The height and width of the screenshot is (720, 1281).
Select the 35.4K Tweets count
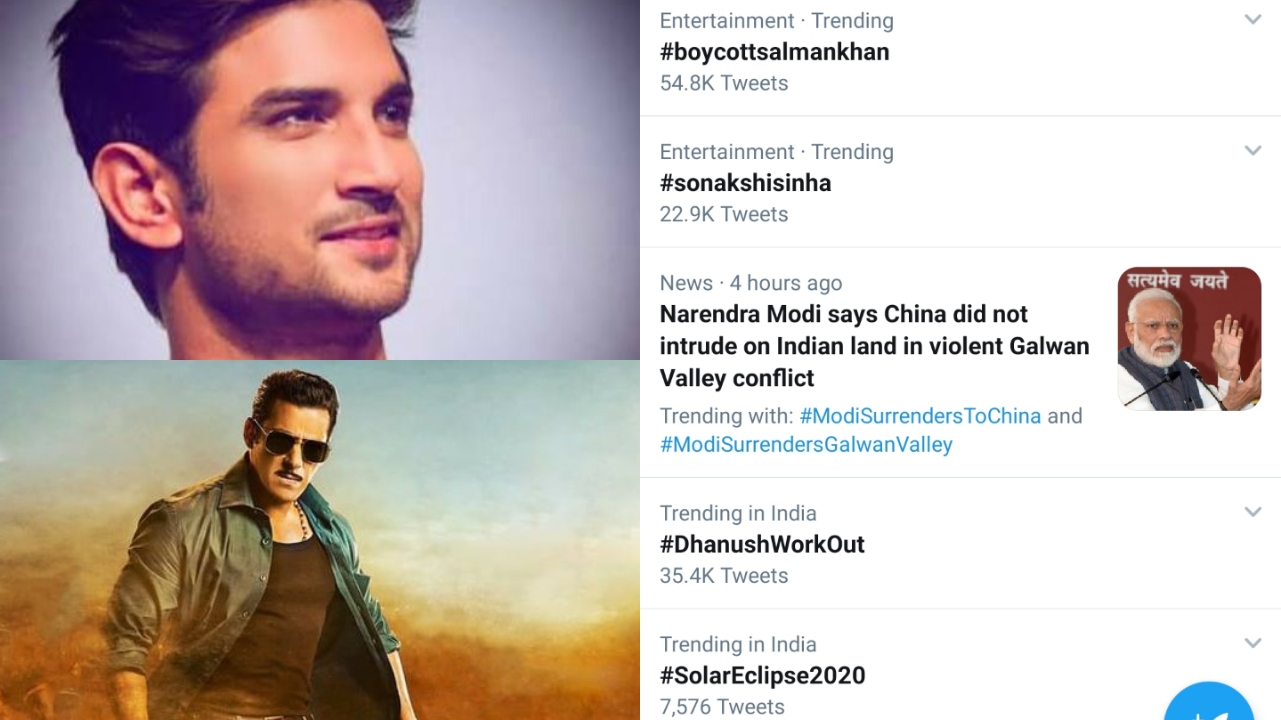(724, 576)
